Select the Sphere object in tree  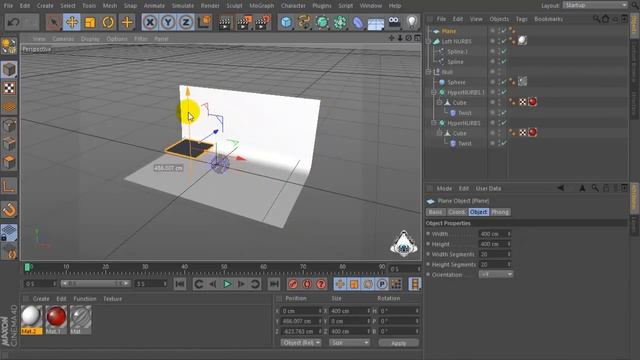pyautogui.click(x=456, y=82)
